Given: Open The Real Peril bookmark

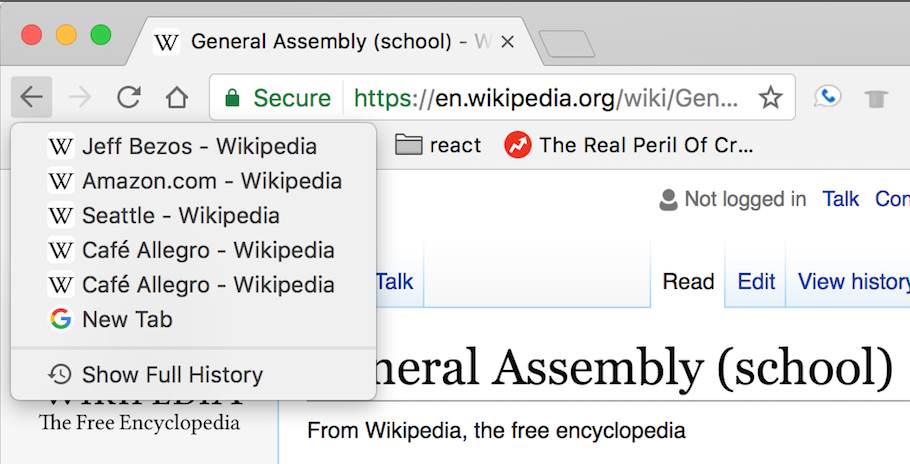Looking at the screenshot, I should [x=628, y=145].
